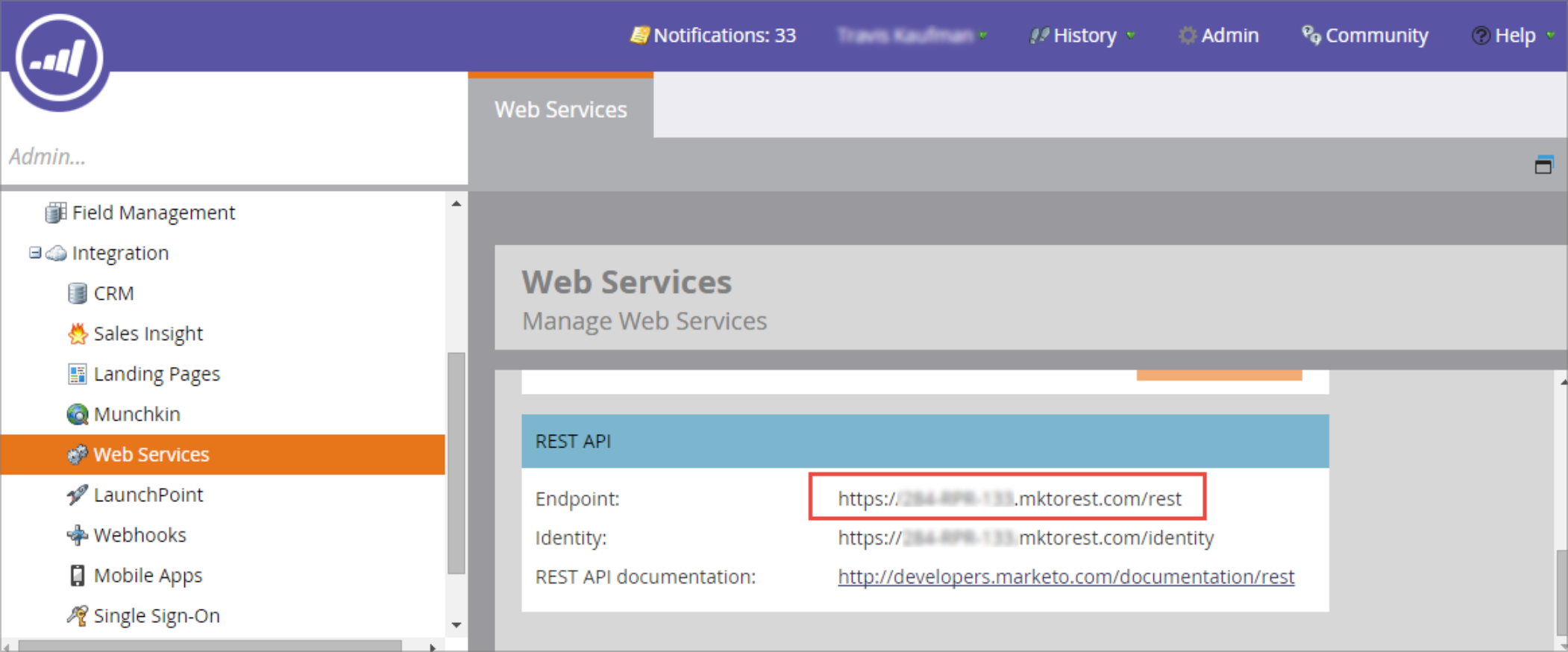This screenshot has width=1568, height=652.
Task: Click the Munchkin globe icon
Action: tap(77, 415)
